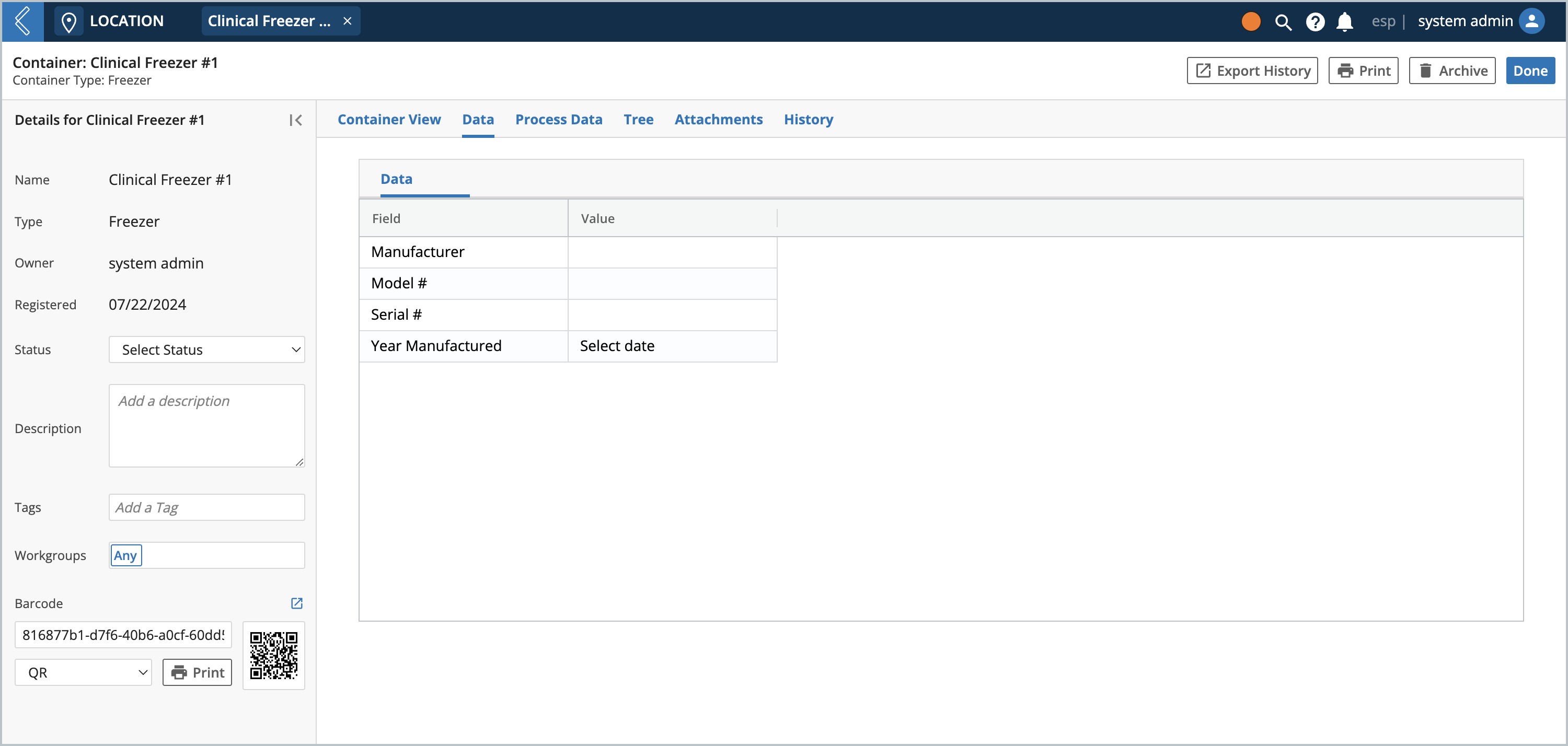Select the Data main tab
The image size is (1568, 746).
click(478, 119)
